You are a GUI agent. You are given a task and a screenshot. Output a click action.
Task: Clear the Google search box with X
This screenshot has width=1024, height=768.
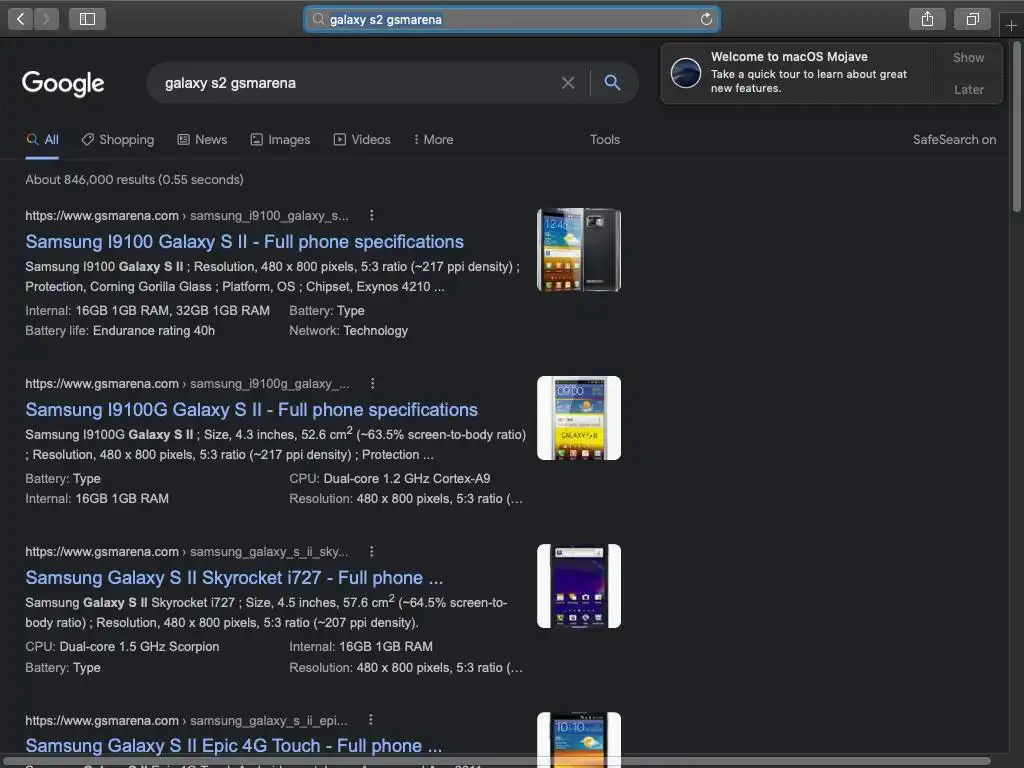coord(568,83)
